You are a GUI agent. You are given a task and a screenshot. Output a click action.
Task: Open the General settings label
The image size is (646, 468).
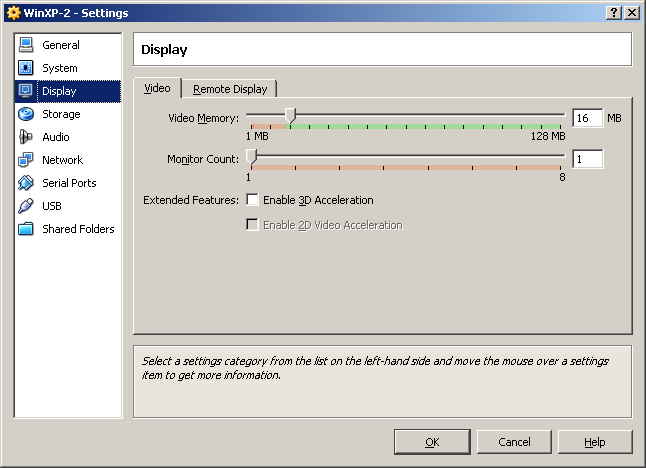tap(61, 45)
